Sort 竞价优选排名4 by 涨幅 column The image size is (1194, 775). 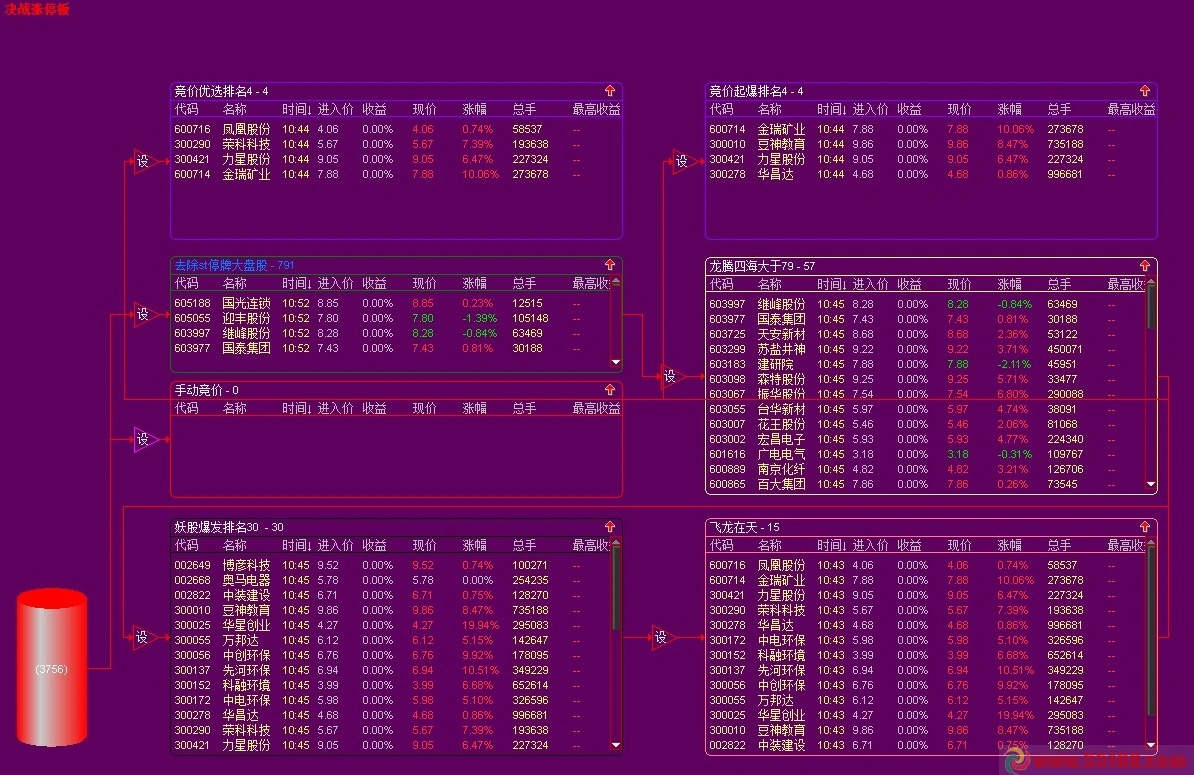tap(474, 110)
